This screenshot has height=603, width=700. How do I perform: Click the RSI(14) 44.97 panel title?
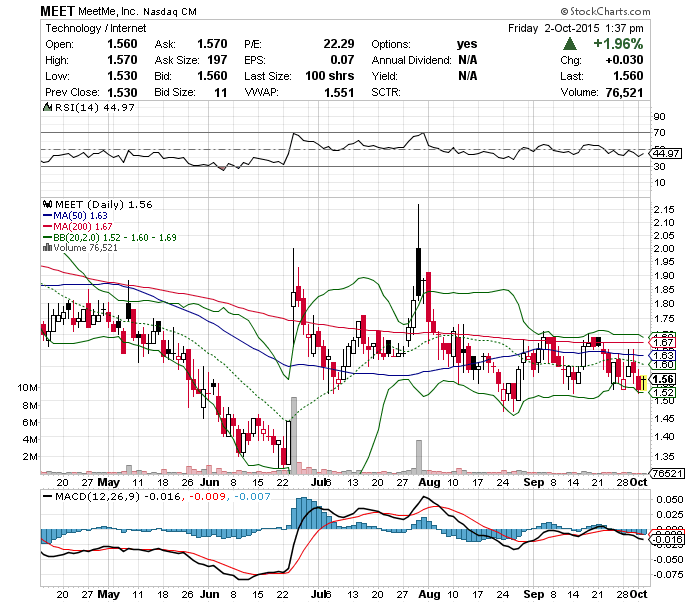tap(94, 108)
